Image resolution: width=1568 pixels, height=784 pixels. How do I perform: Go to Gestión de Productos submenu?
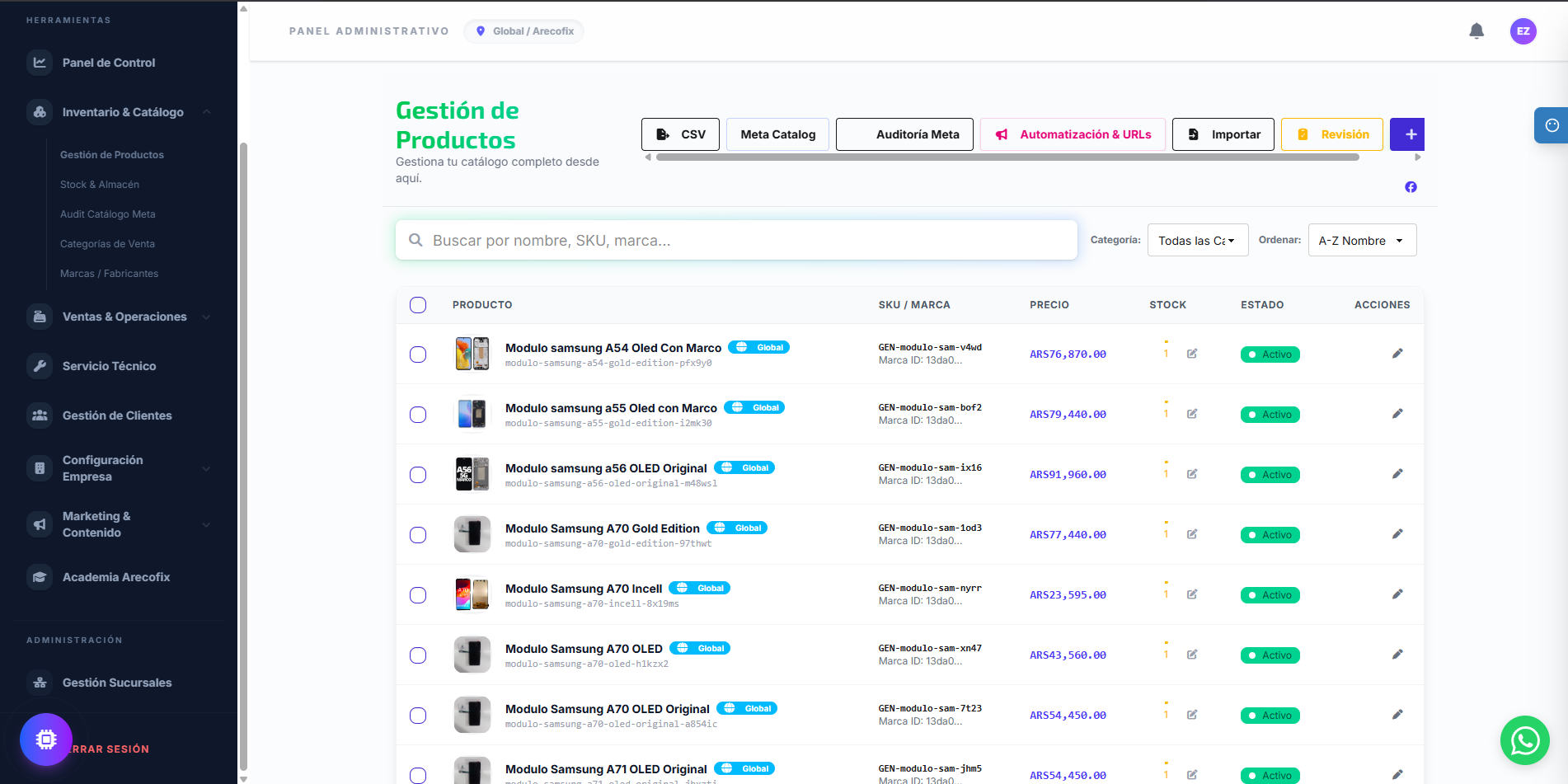click(x=112, y=155)
